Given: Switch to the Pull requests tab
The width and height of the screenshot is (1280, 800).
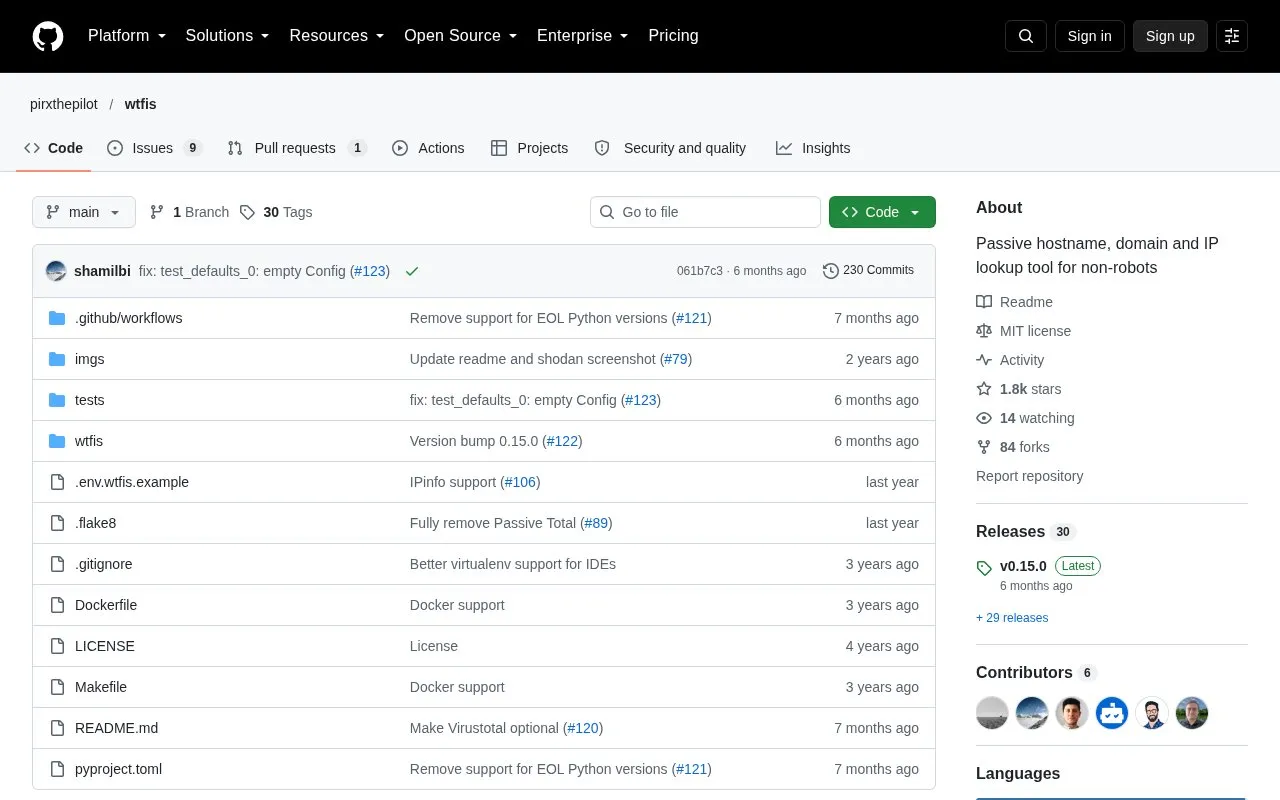Looking at the screenshot, I should click(x=297, y=148).
